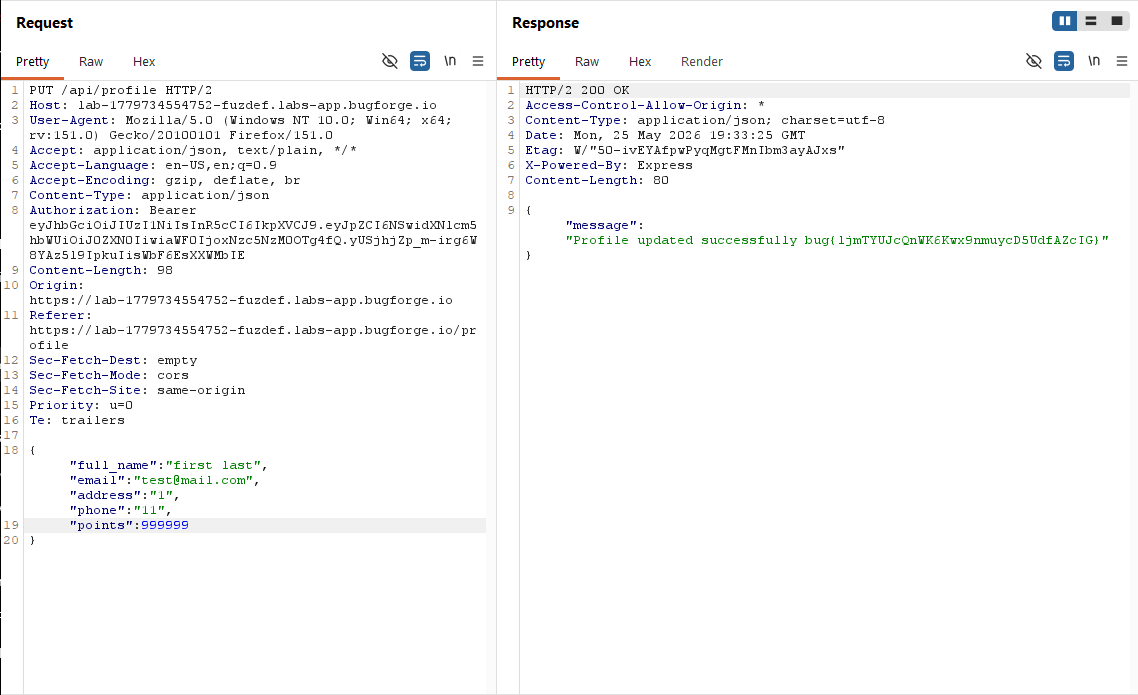This screenshot has height=695, width=1138.
Task: Click the "phone":"11" JSON line
Action: (x=120, y=510)
